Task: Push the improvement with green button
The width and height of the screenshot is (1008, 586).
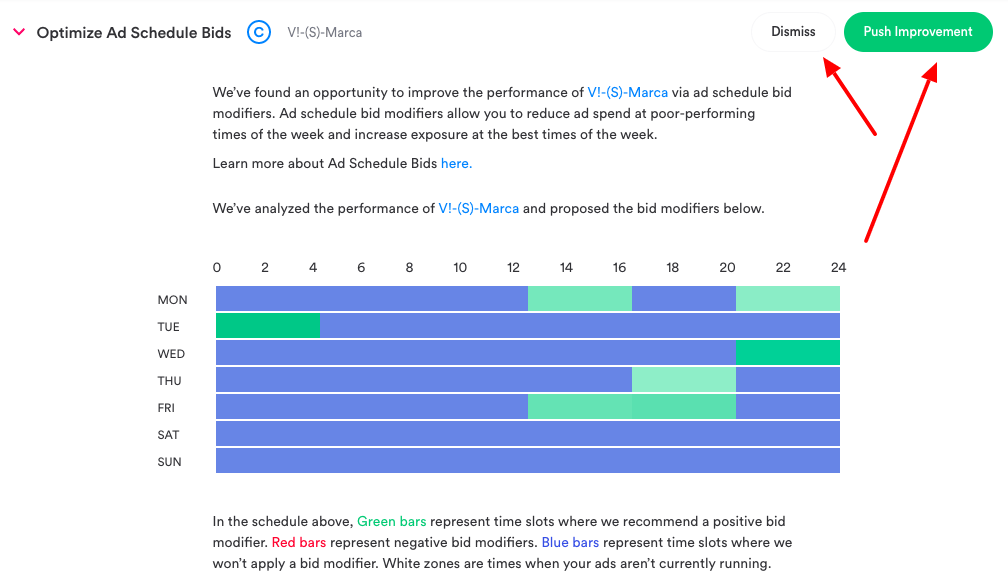Action: coord(917,31)
